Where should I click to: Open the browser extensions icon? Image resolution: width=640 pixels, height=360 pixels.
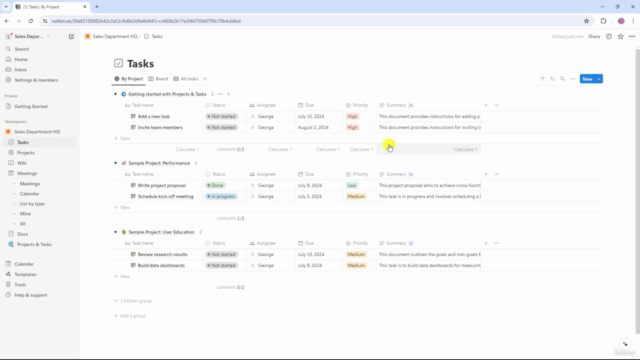603,21
